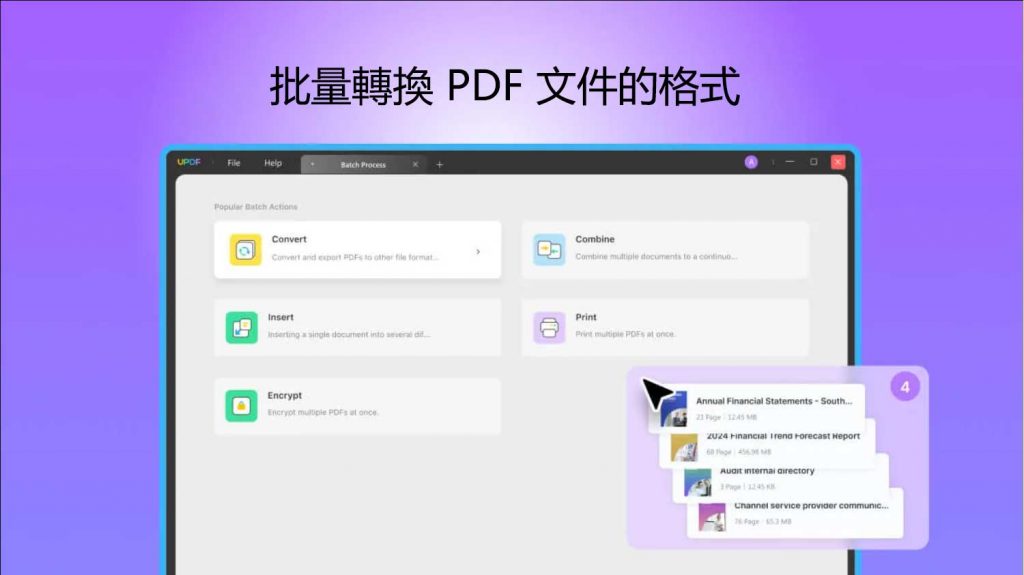This screenshot has height=575, width=1024.
Task: Click the yellow Convert icon
Action: pyautogui.click(x=245, y=250)
